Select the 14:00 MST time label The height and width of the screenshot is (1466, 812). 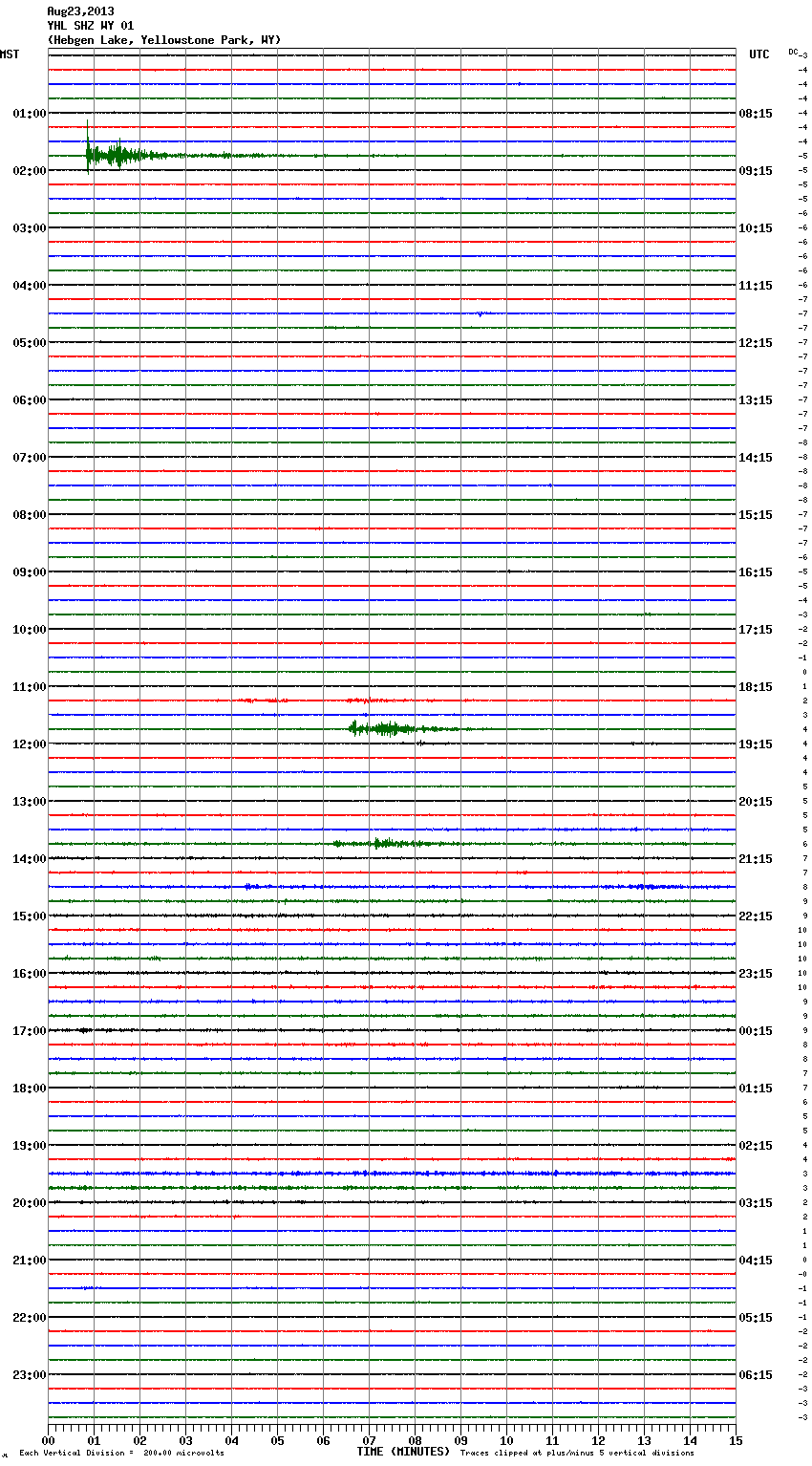tap(29, 859)
